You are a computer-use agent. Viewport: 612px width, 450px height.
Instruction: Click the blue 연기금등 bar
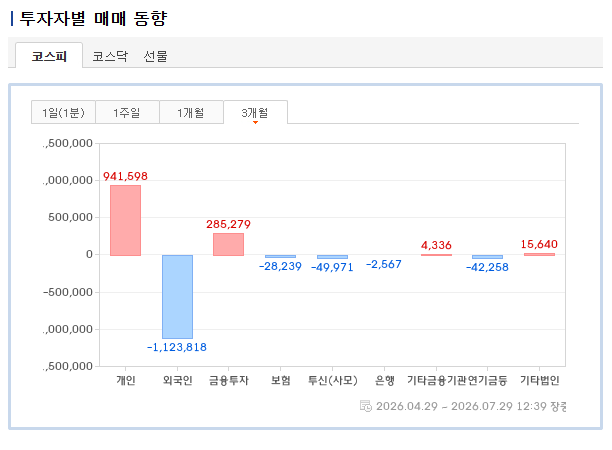[x=487, y=257]
